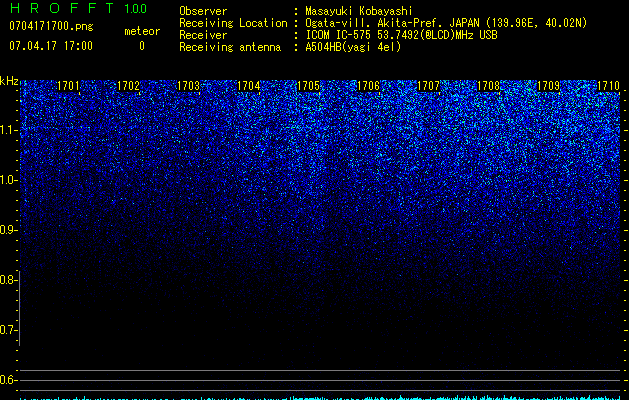Image resolution: width=629 pixels, height=400 pixels.
Task: Click the 1701 time marker
Action: (x=68, y=85)
